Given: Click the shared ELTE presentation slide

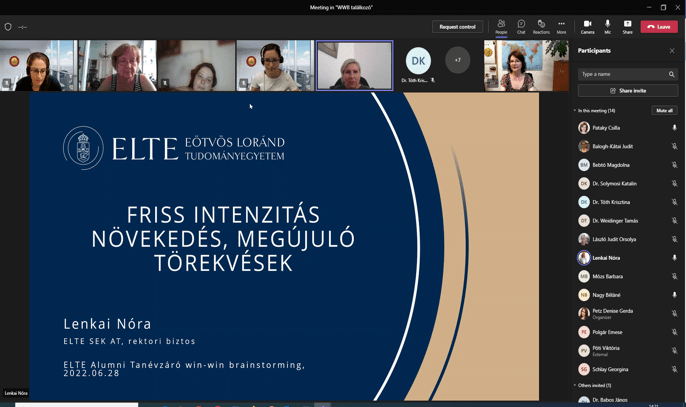Looking at the screenshot, I should pyautogui.click(x=284, y=246).
